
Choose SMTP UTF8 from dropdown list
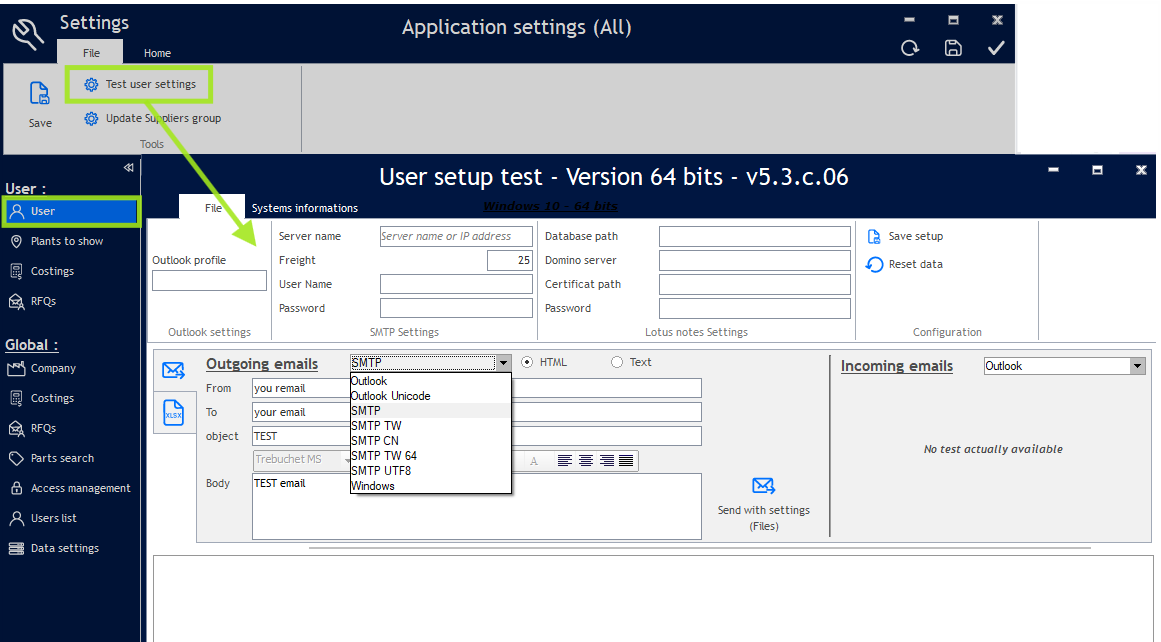(381, 471)
